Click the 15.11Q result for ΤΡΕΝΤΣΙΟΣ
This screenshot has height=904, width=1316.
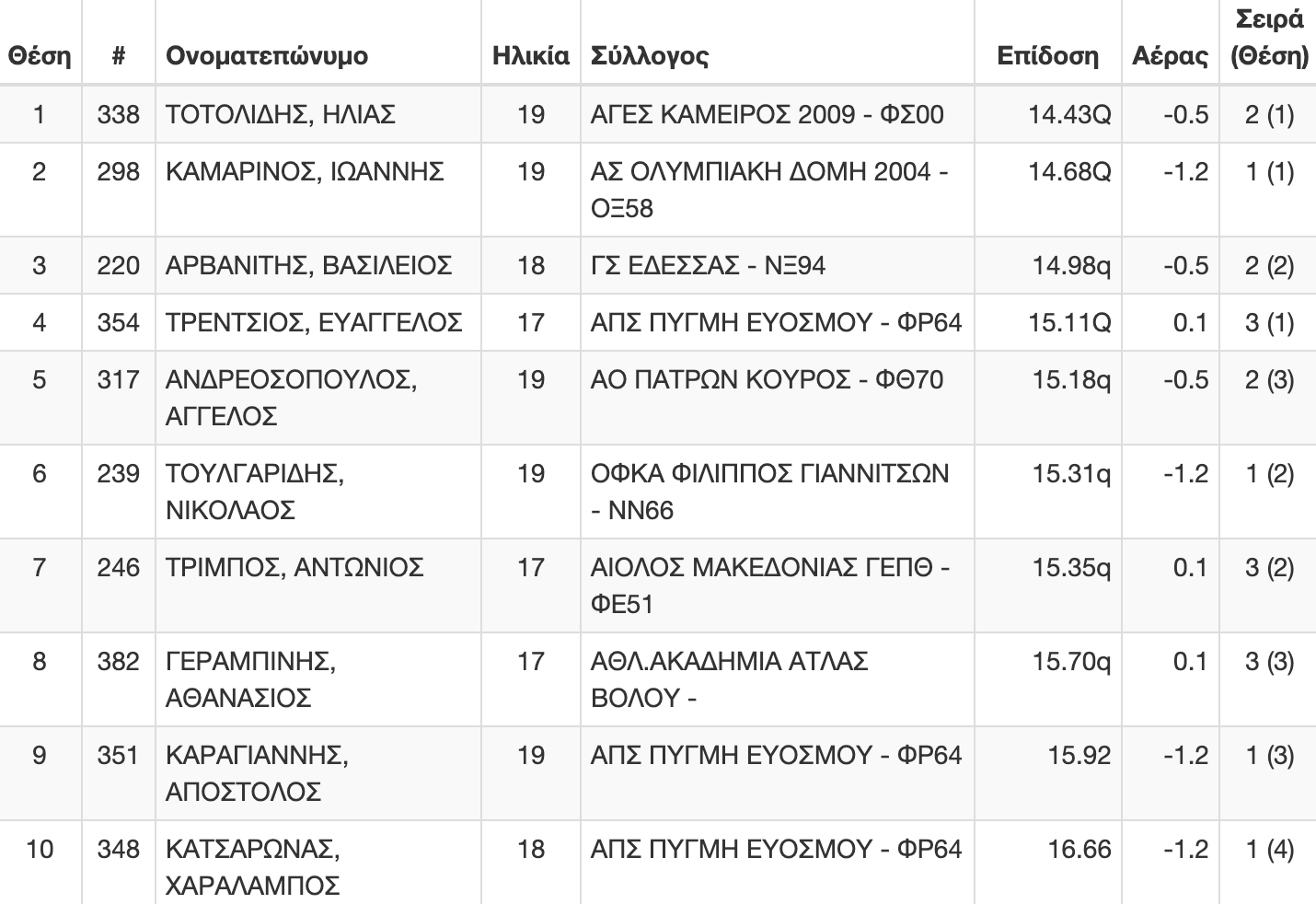(x=1069, y=322)
